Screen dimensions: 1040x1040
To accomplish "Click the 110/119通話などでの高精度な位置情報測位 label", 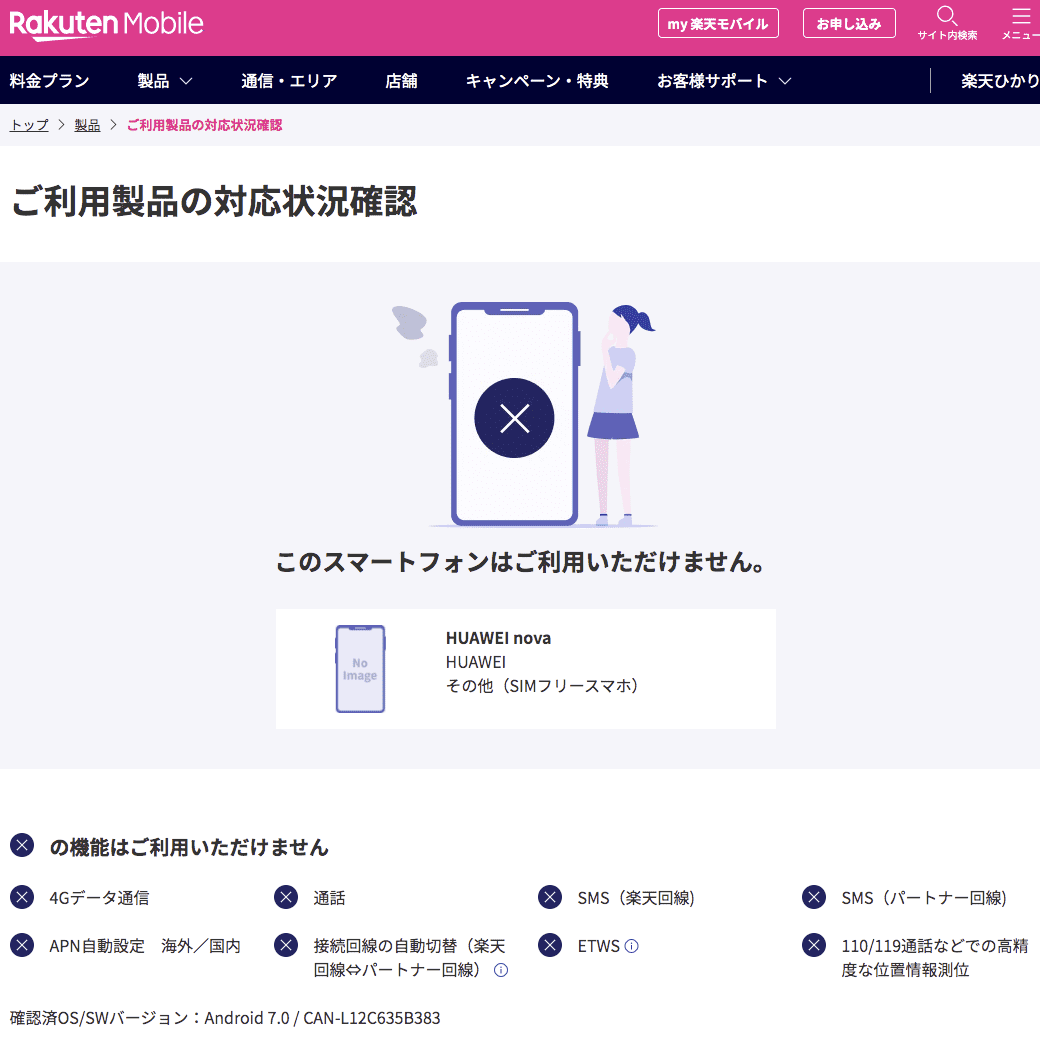I will (935, 958).
